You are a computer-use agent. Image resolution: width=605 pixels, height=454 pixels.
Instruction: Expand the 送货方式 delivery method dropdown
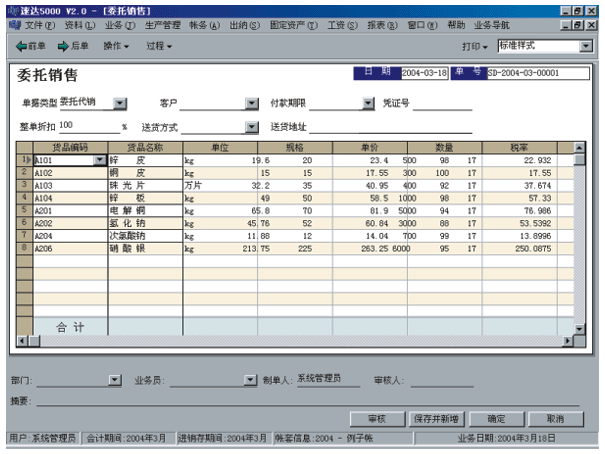click(x=251, y=127)
